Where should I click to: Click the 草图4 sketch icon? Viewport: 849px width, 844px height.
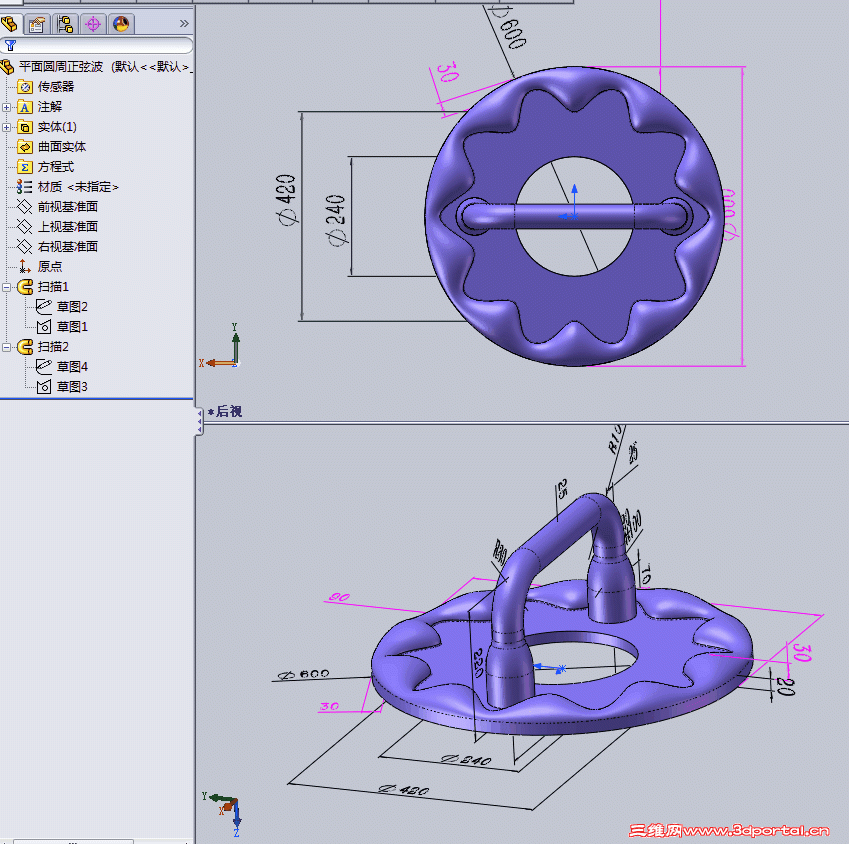pos(44,367)
